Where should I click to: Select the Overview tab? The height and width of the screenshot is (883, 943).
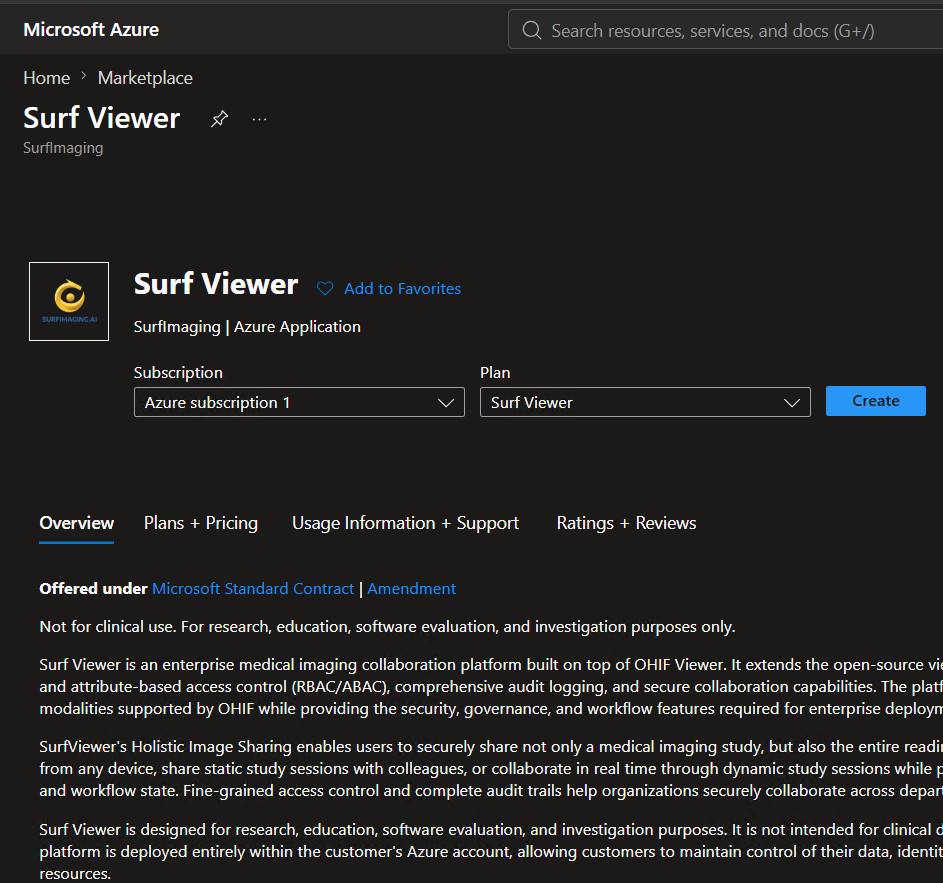click(76, 523)
